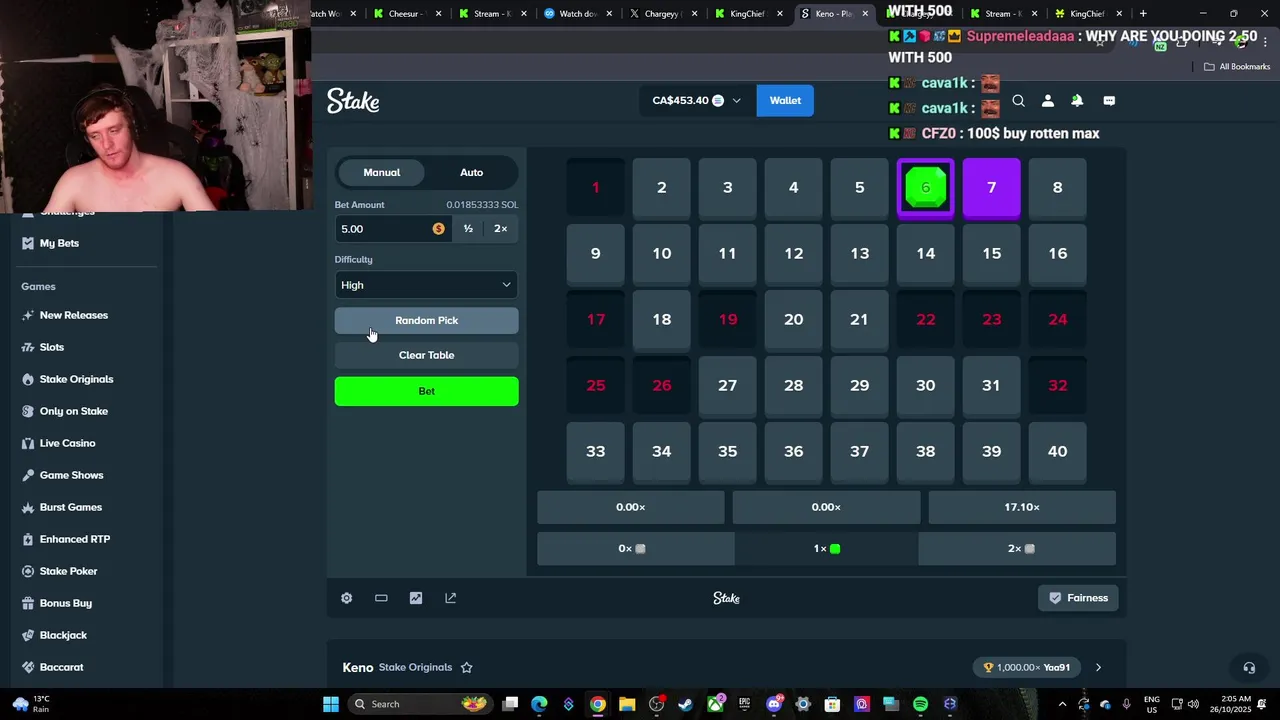Double the bet with 2× button
The image size is (1280, 720).
pos(501,229)
